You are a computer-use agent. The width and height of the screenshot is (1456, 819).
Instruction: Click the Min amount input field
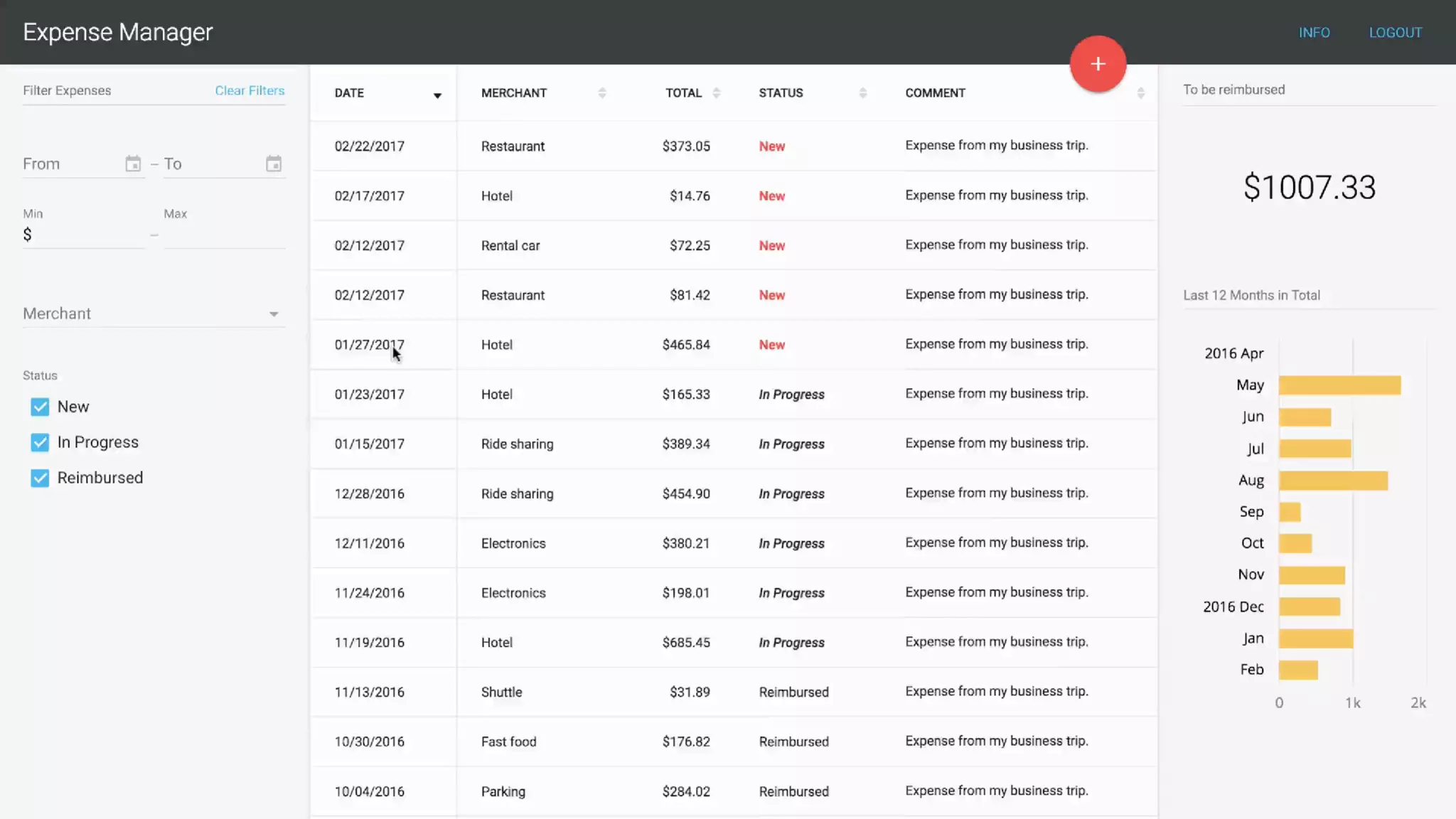[85, 235]
